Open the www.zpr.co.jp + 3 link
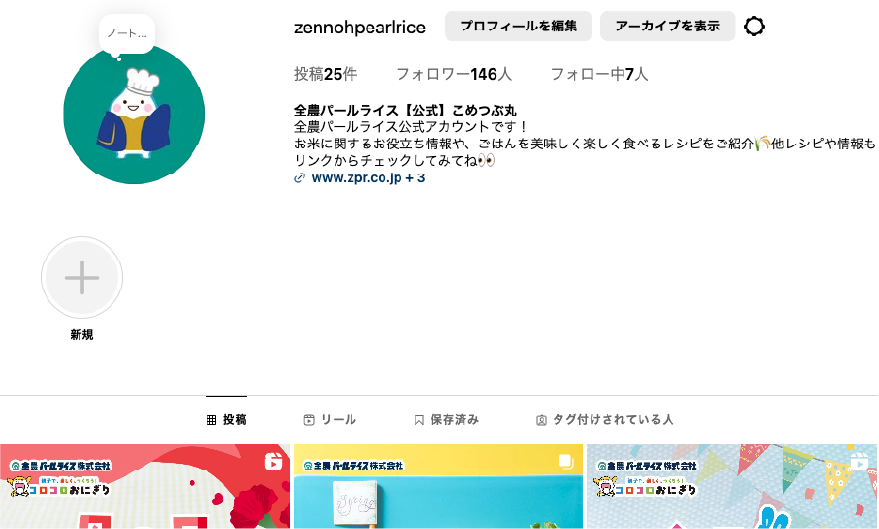 368,178
